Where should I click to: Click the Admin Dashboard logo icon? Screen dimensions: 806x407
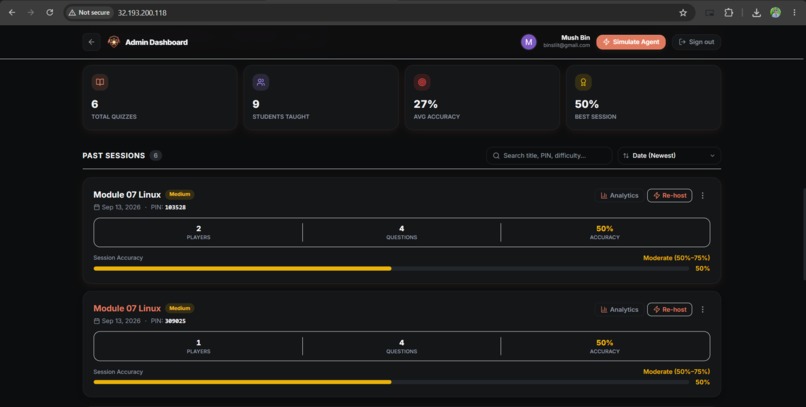coord(114,42)
